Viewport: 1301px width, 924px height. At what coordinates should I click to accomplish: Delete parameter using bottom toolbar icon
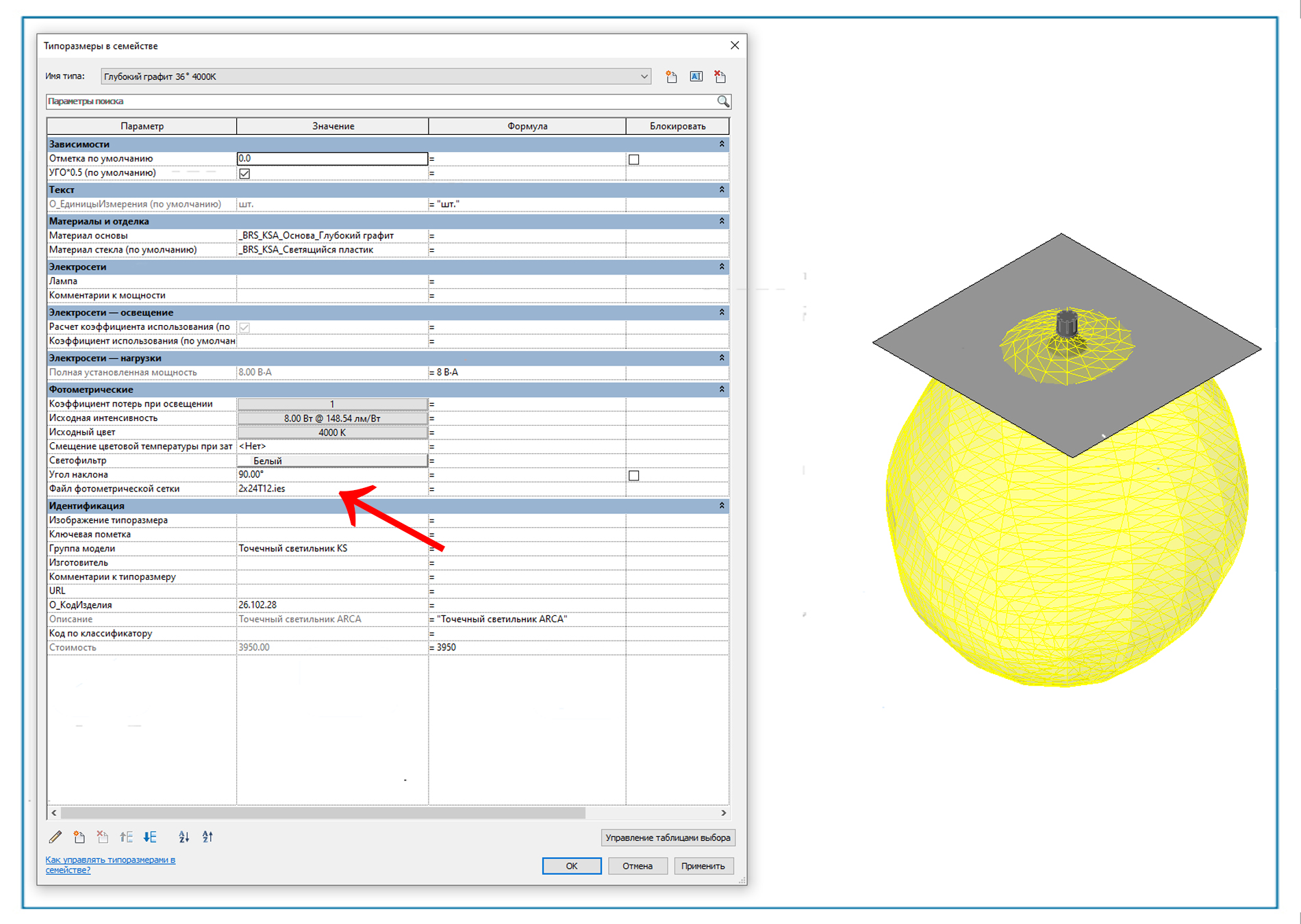pos(103,836)
